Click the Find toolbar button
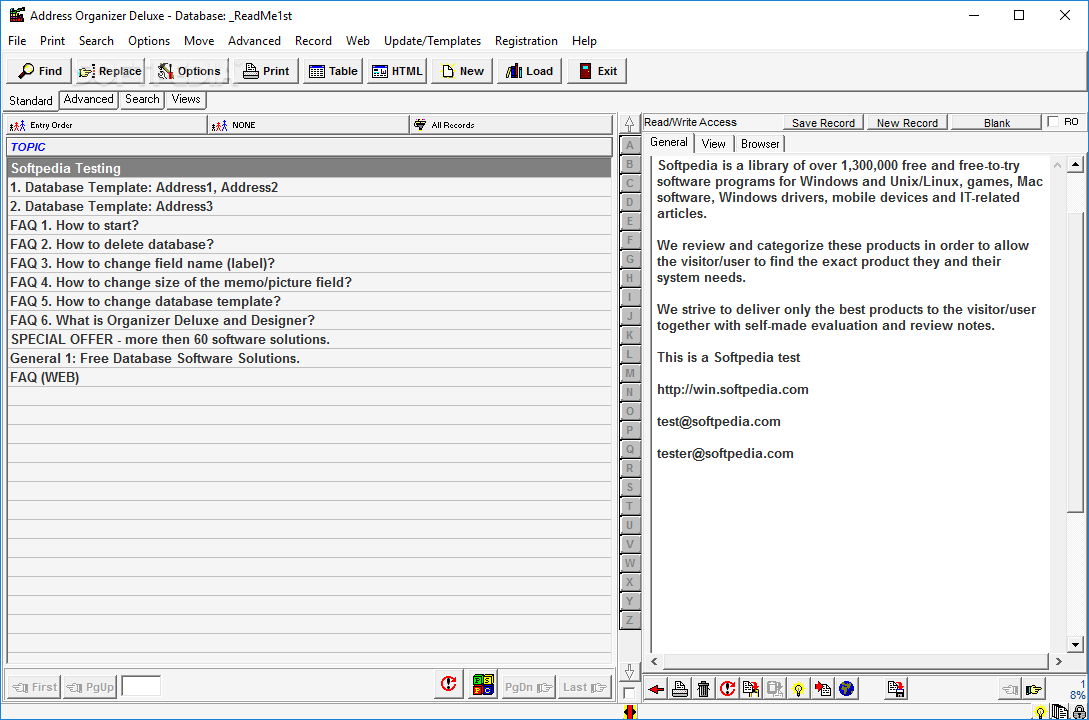Image resolution: width=1089 pixels, height=720 pixels. coord(40,71)
